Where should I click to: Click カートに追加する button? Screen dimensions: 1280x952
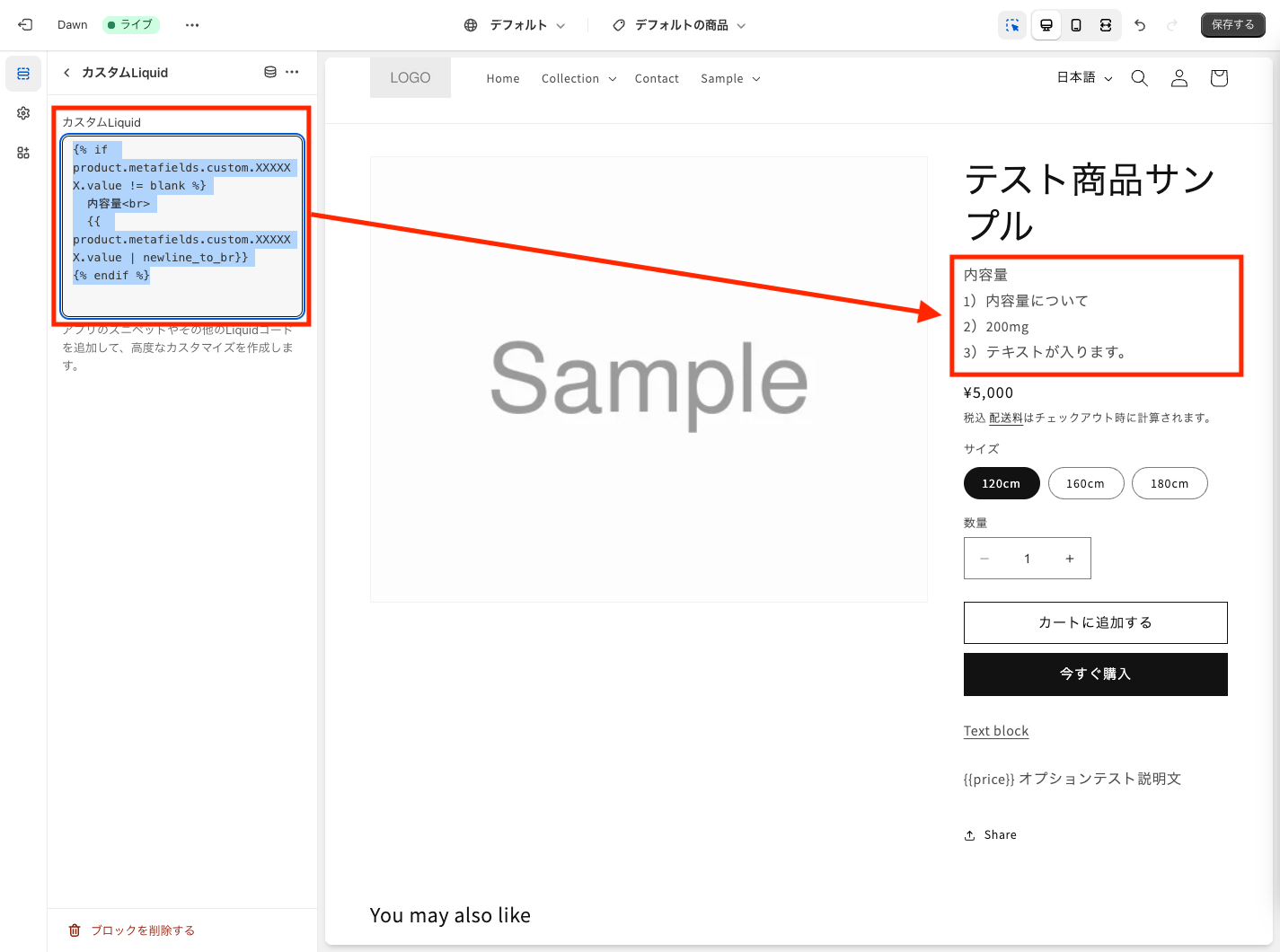(x=1096, y=622)
